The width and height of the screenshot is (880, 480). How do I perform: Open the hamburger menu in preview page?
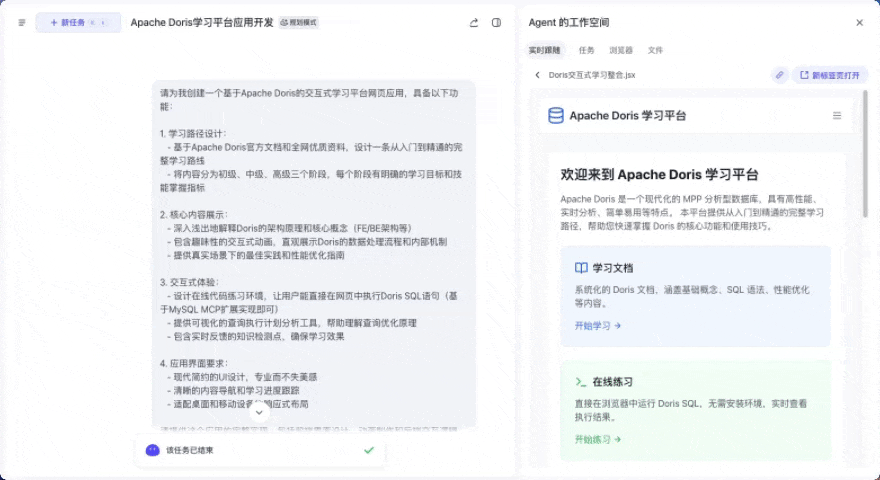tap(837, 116)
